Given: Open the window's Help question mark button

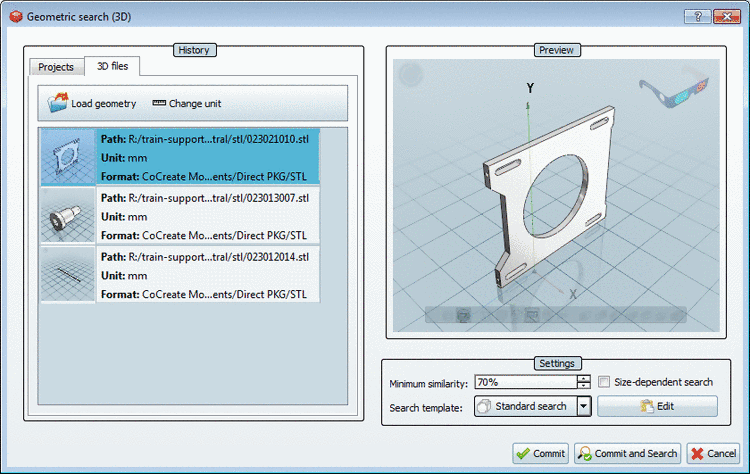Looking at the screenshot, I should [x=696, y=17].
